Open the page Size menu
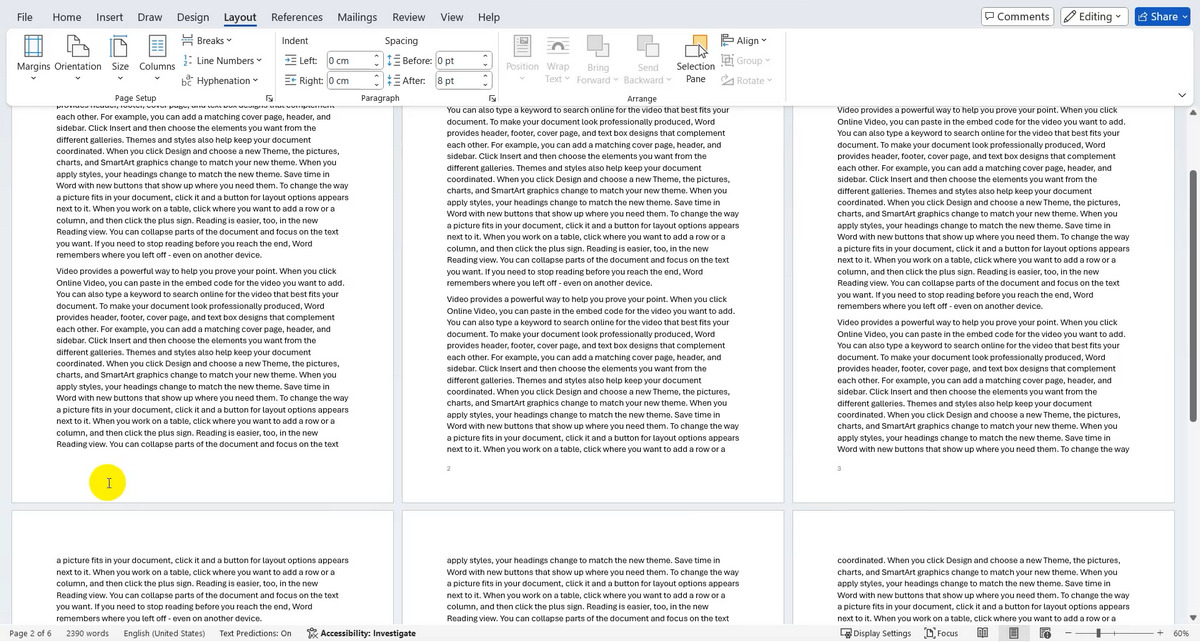The height and width of the screenshot is (642, 1200). point(120,54)
